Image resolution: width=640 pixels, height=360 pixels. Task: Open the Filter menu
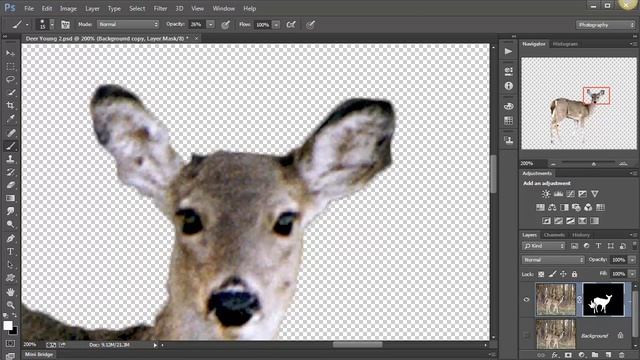coord(160,8)
